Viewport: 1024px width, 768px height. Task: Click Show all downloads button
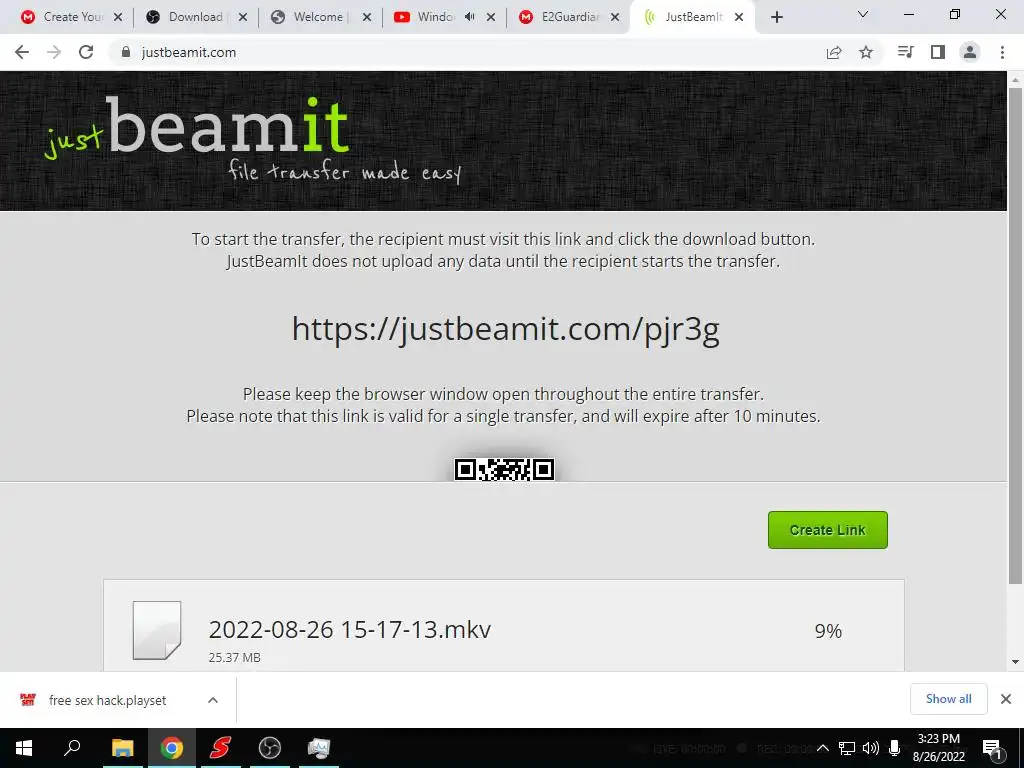point(948,699)
